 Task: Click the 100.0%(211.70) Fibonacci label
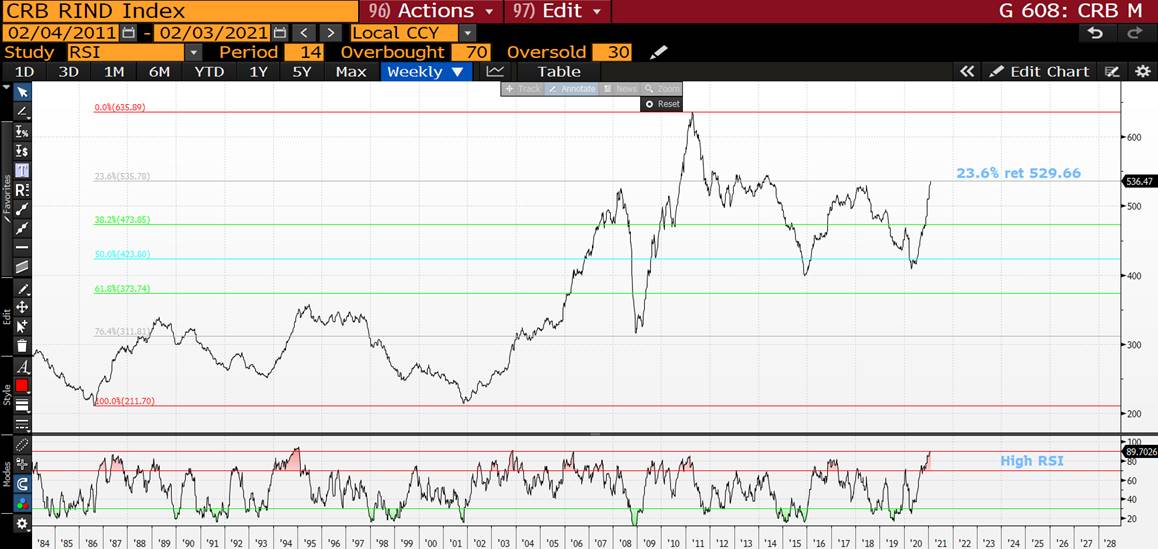pyautogui.click(x=123, y=401)
